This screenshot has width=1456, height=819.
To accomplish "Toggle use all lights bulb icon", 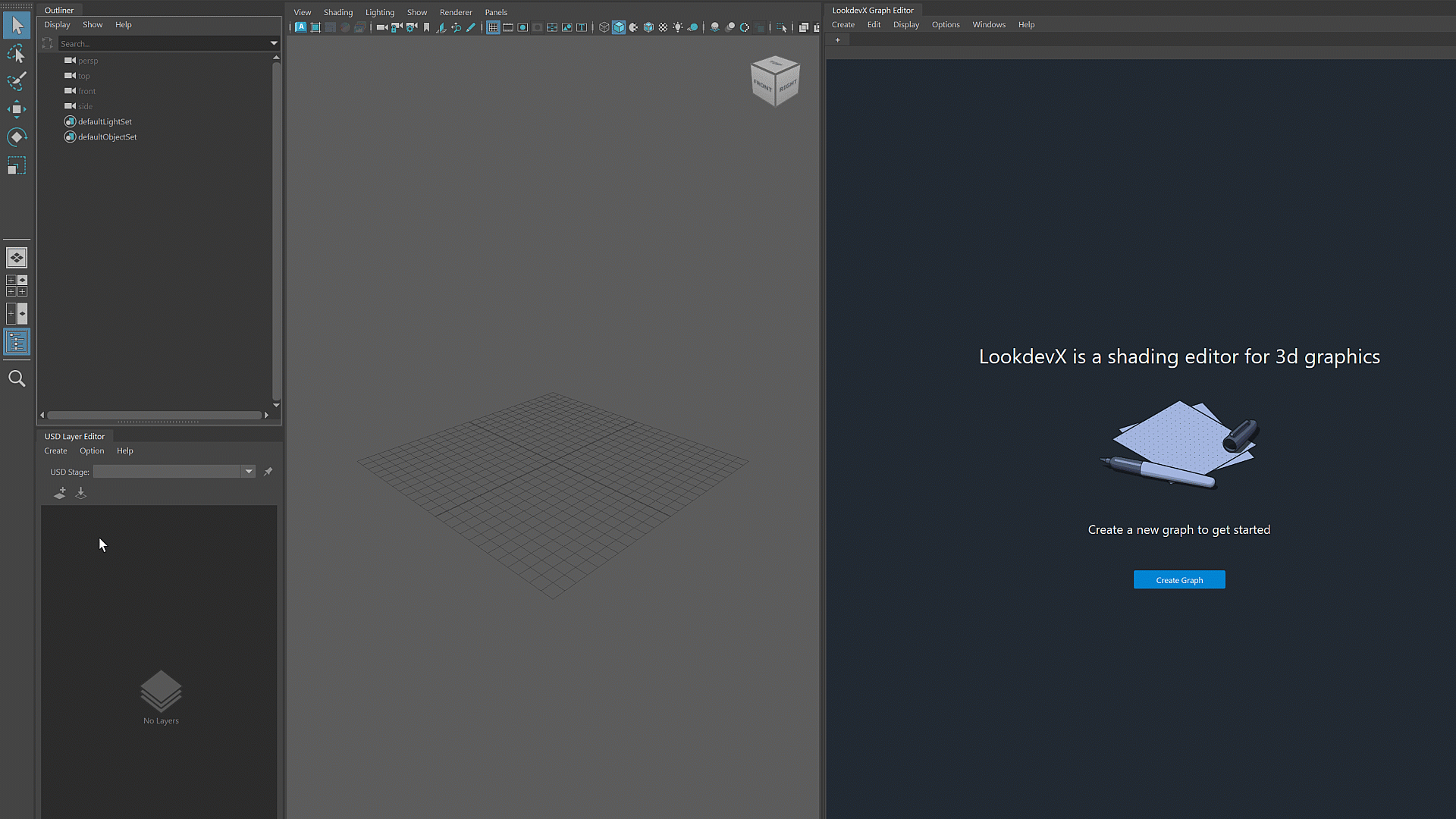I will (x=678, y=27).
